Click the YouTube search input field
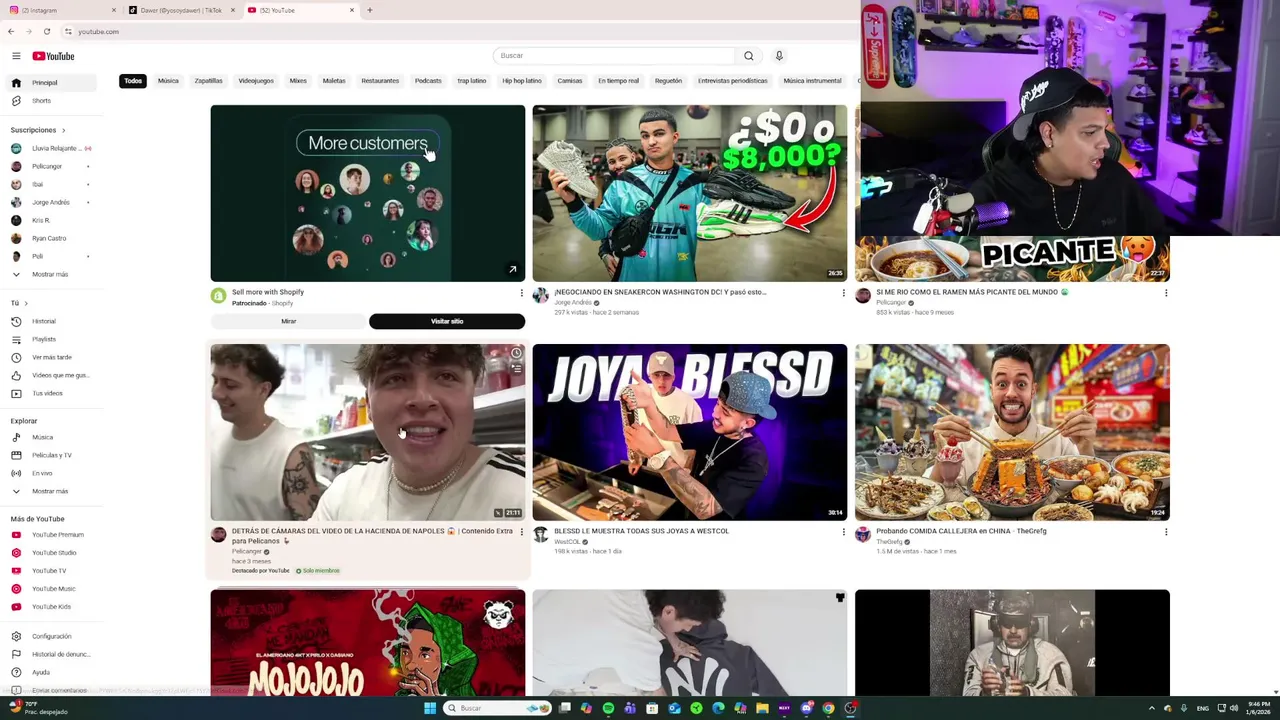Image resolution: width=1280 pixels, height=720 pixels. pyautogui.click(x=614, y=56)
